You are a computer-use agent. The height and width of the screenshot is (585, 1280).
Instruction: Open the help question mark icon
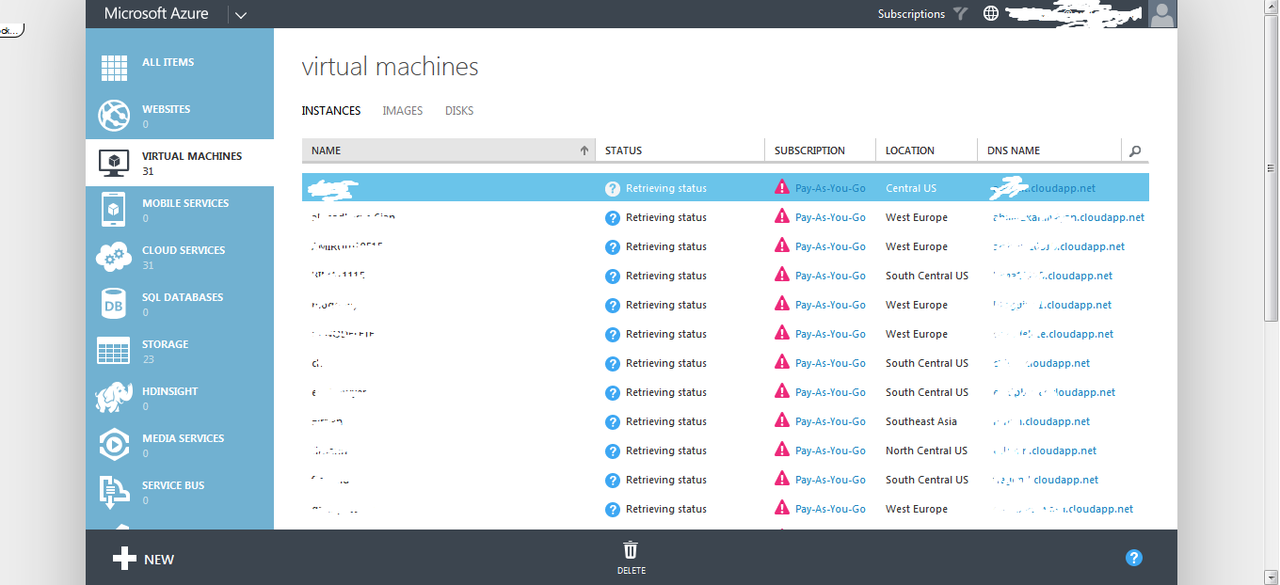click(x=1134, y=558)
